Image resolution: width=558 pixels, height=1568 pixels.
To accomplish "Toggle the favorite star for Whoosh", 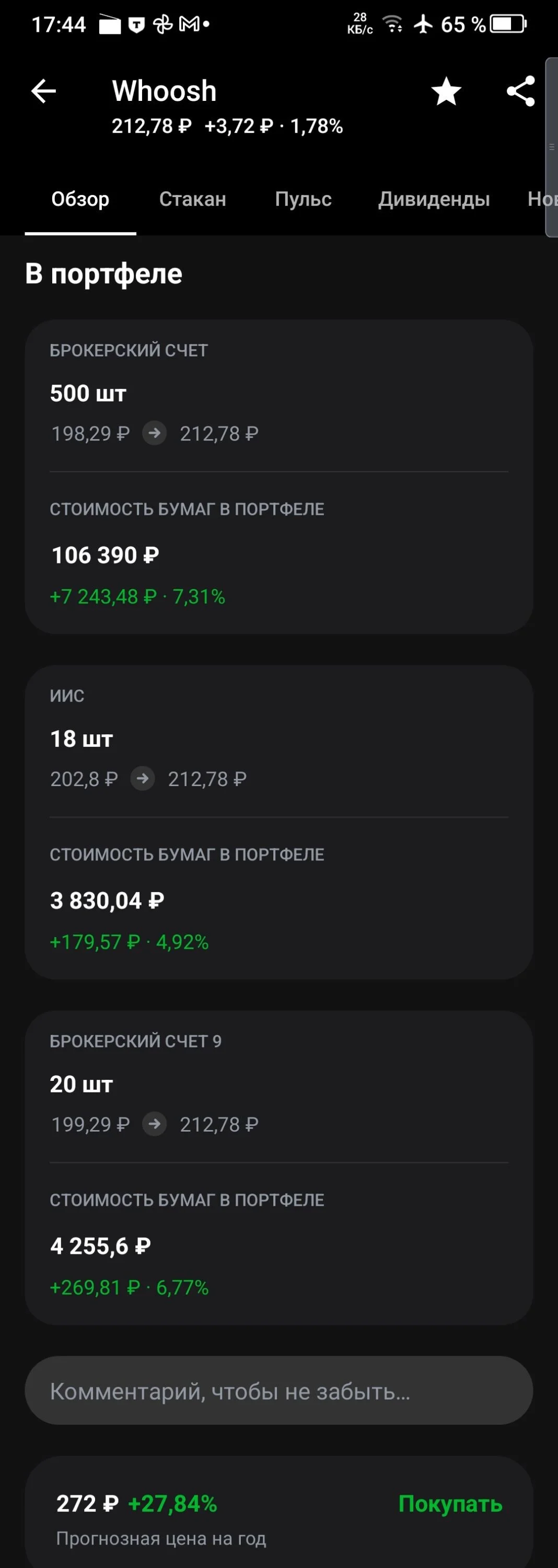I will tap(446, 91).
